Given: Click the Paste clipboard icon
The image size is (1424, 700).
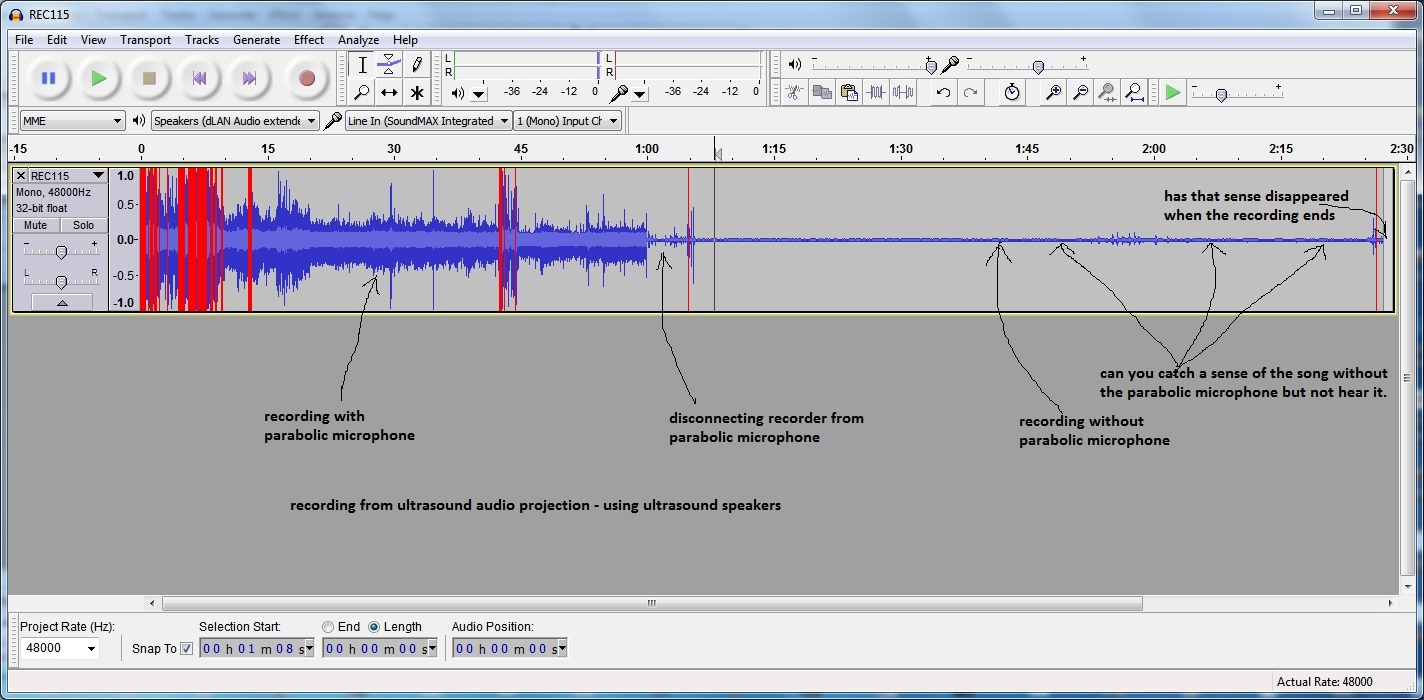Looking at the screenshot, I should point(849,92).
